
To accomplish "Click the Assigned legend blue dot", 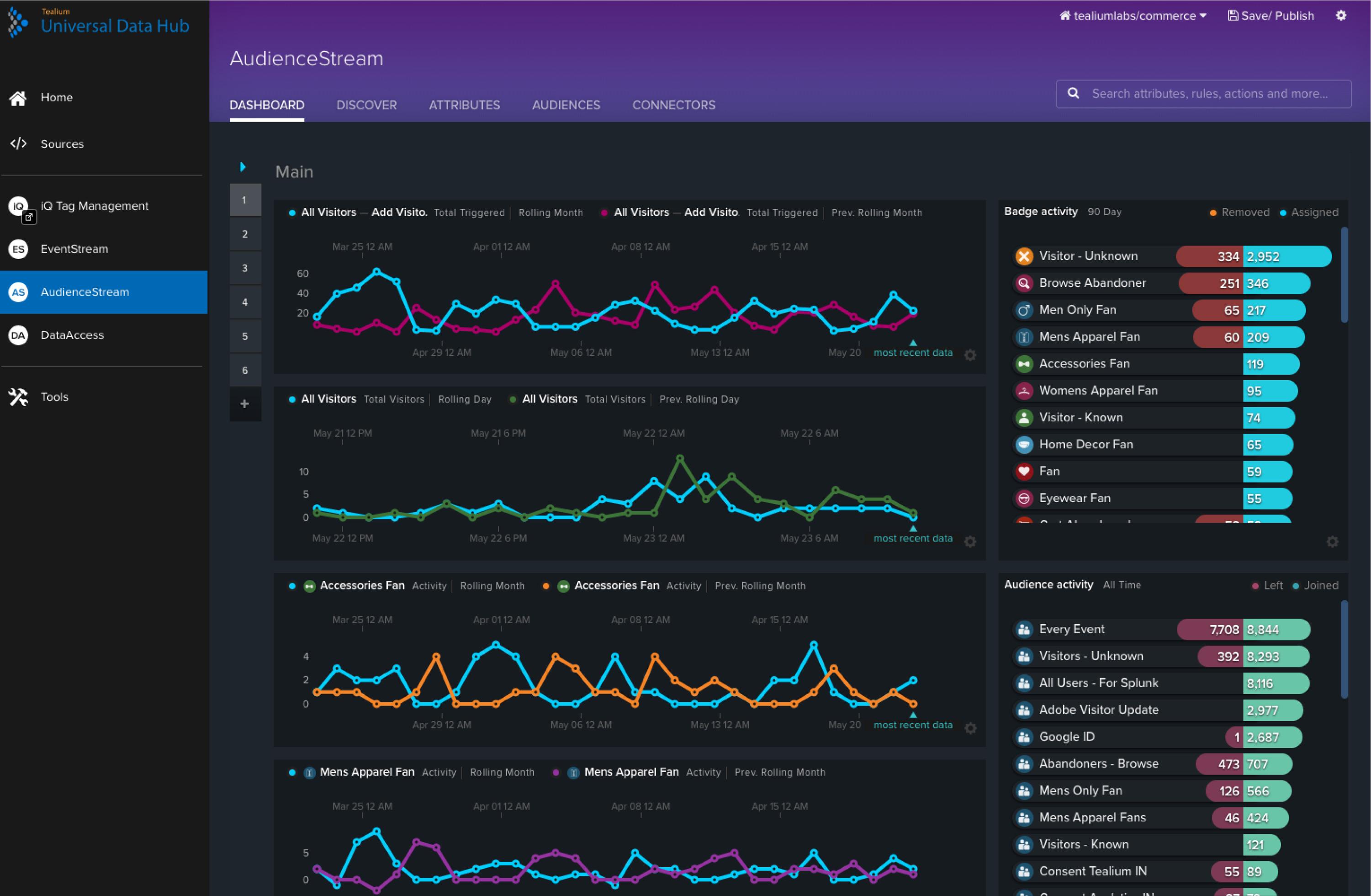I will pos(1282,212).
